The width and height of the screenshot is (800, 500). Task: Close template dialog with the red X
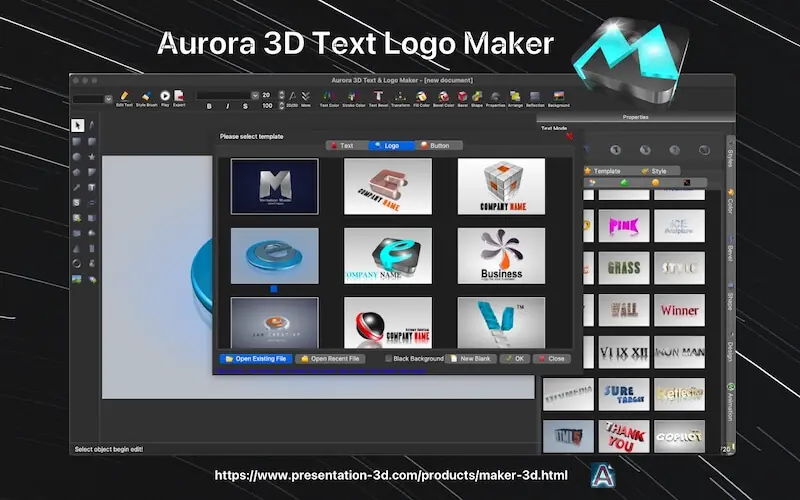pyautogui.click(x=569, y=136)
